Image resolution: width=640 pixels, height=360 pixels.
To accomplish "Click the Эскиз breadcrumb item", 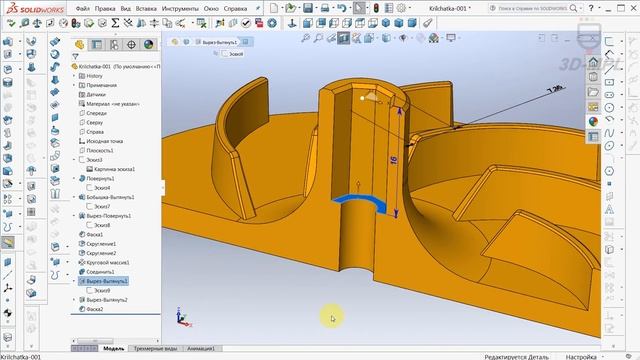I will click(x=233, y=54).
